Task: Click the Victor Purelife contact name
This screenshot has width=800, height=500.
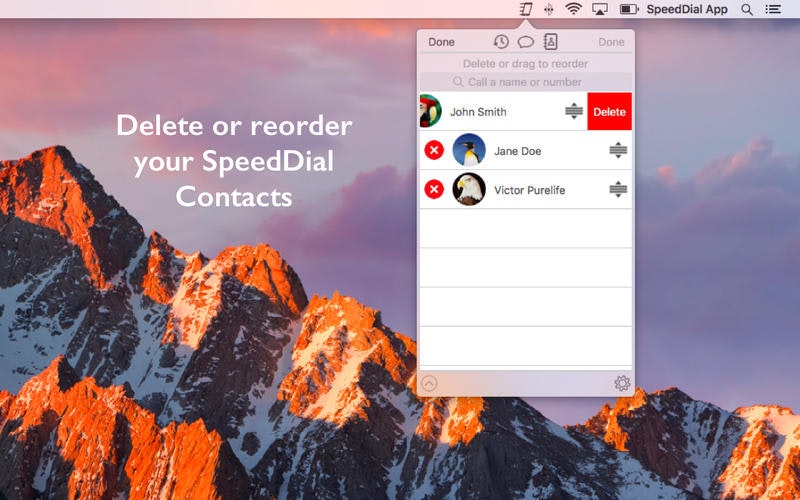Action: 530,190
